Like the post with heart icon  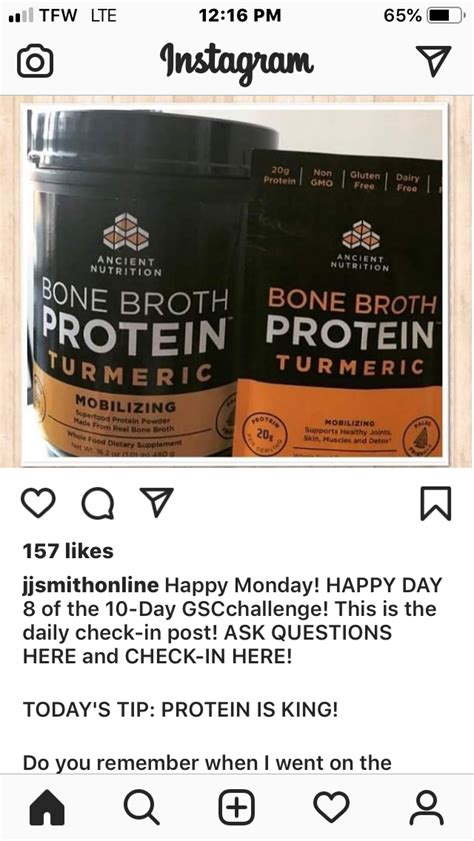[38, 503]
